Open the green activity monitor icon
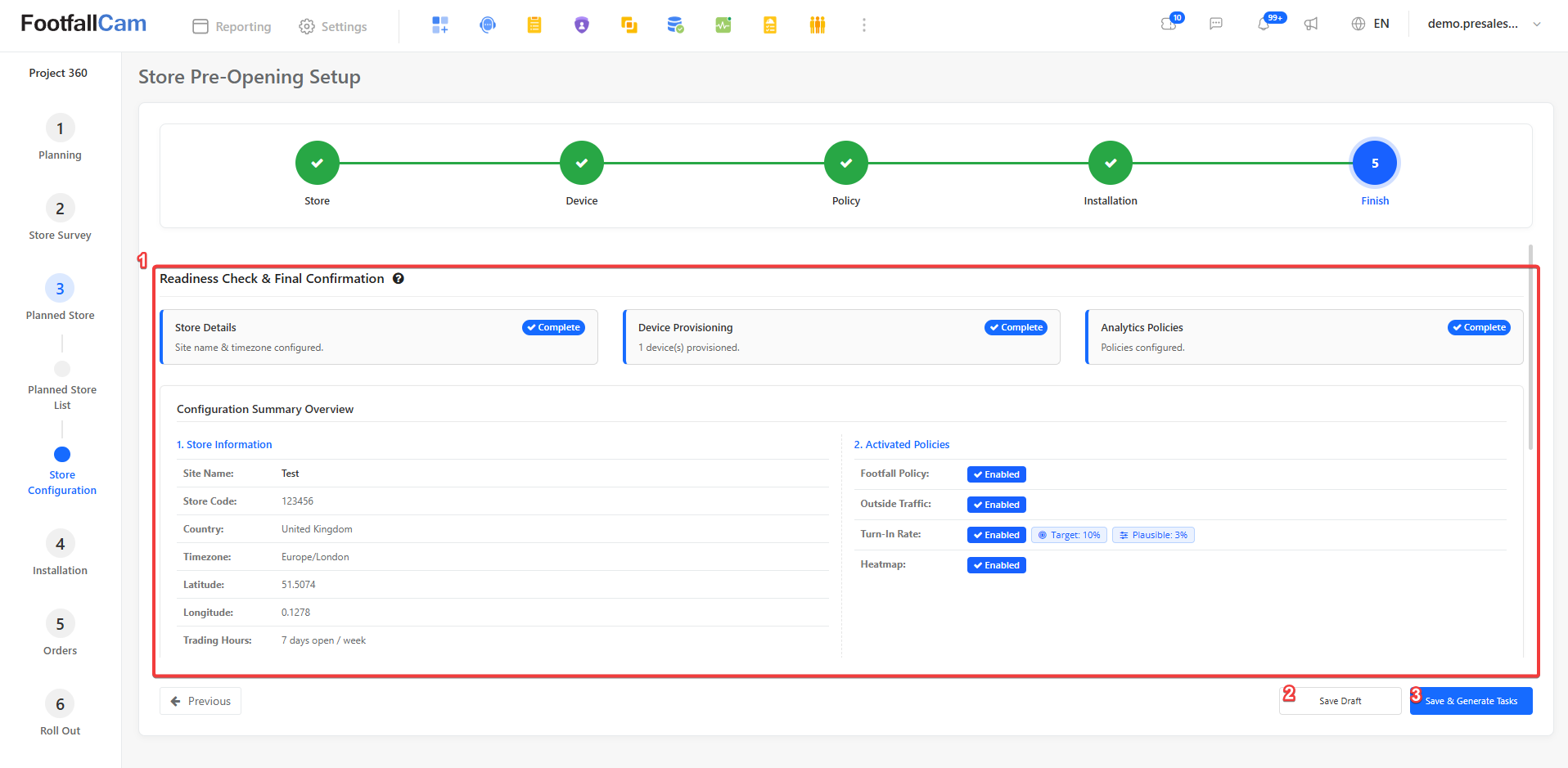Image resolution: width=1568 pixels, height=768 pixels. (x=723, y=25)
